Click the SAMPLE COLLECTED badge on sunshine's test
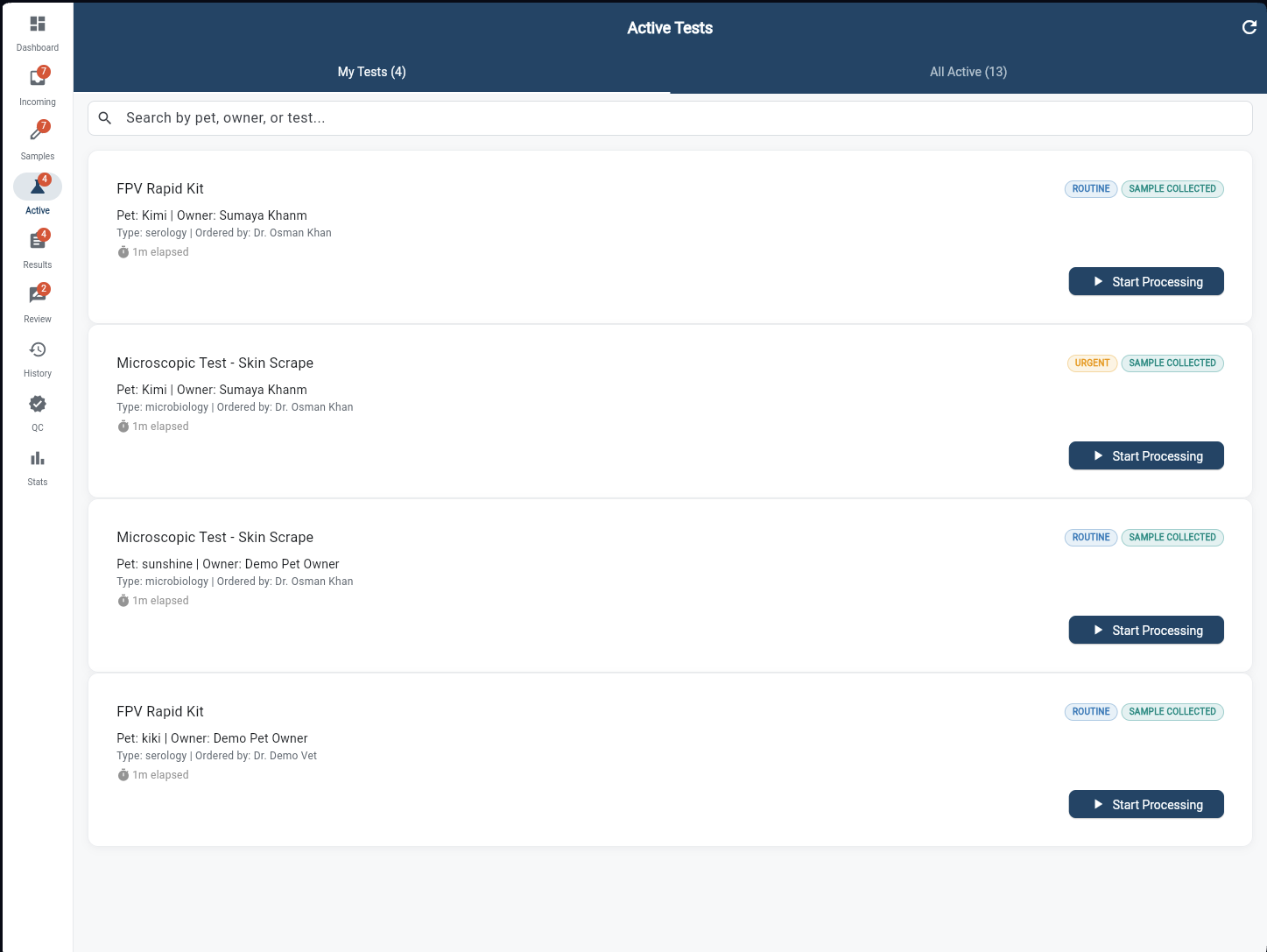This screenshot has width=1267, height=952. (1172, 537)
